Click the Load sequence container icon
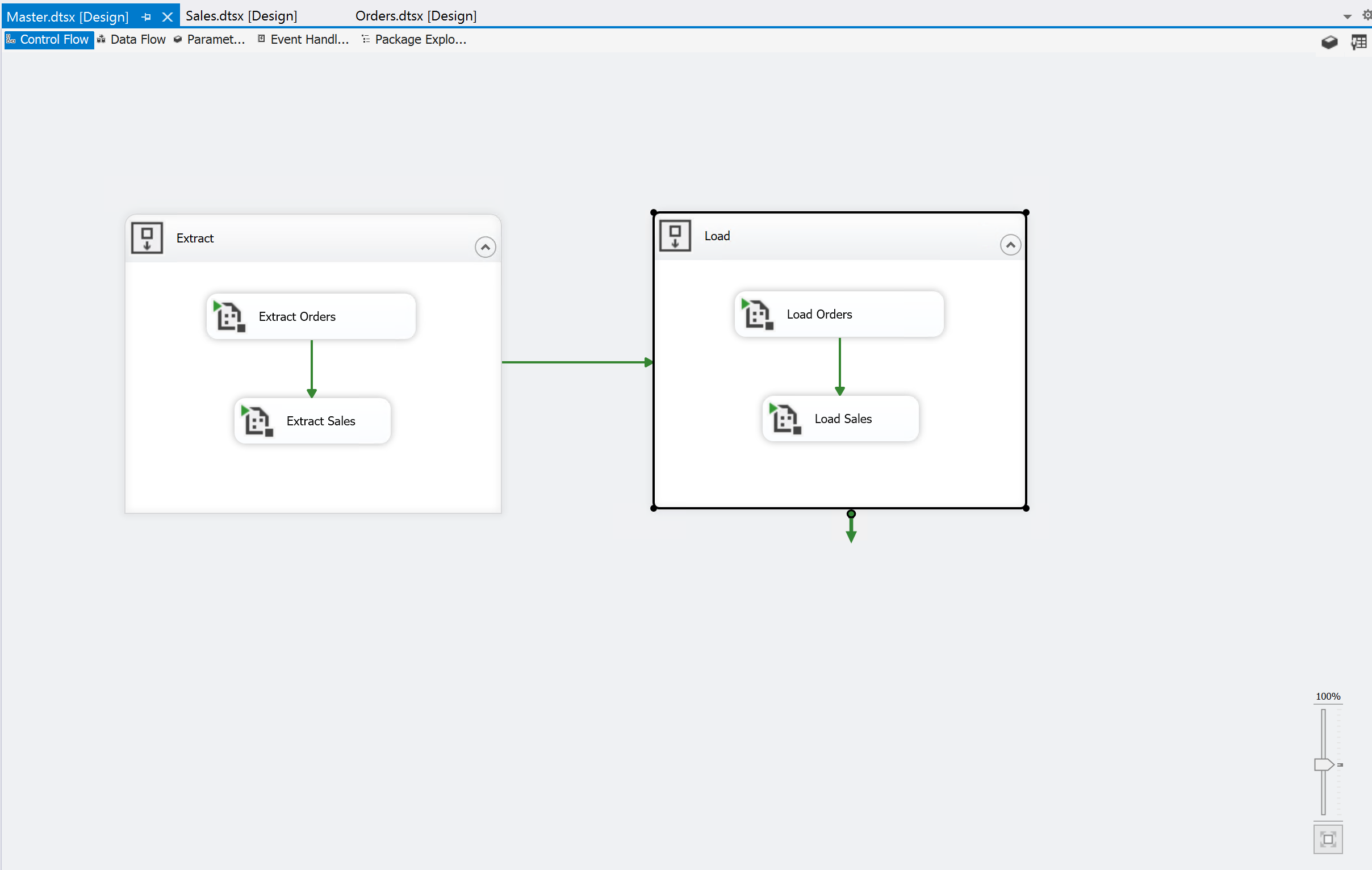The width and height of the screenshot is (1372, 870). coord(675,235)
